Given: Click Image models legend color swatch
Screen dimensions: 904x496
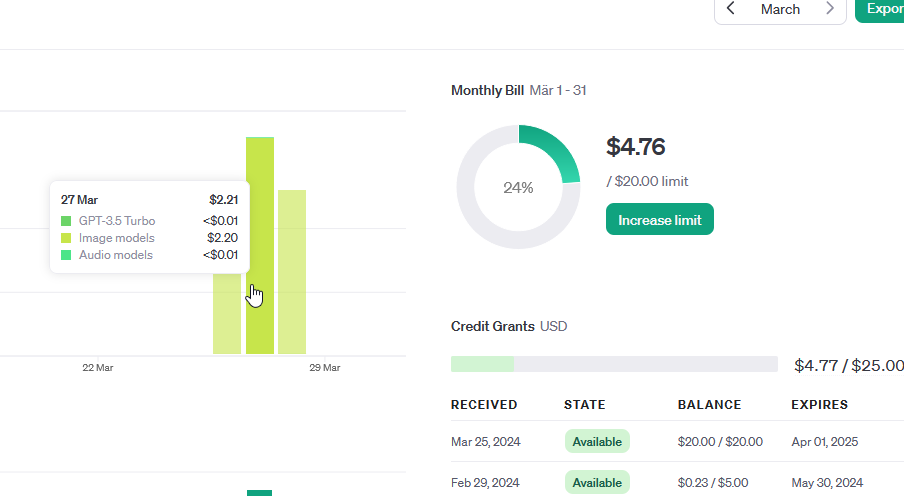Looking at the screenshot, I should (x=66, y=238).
